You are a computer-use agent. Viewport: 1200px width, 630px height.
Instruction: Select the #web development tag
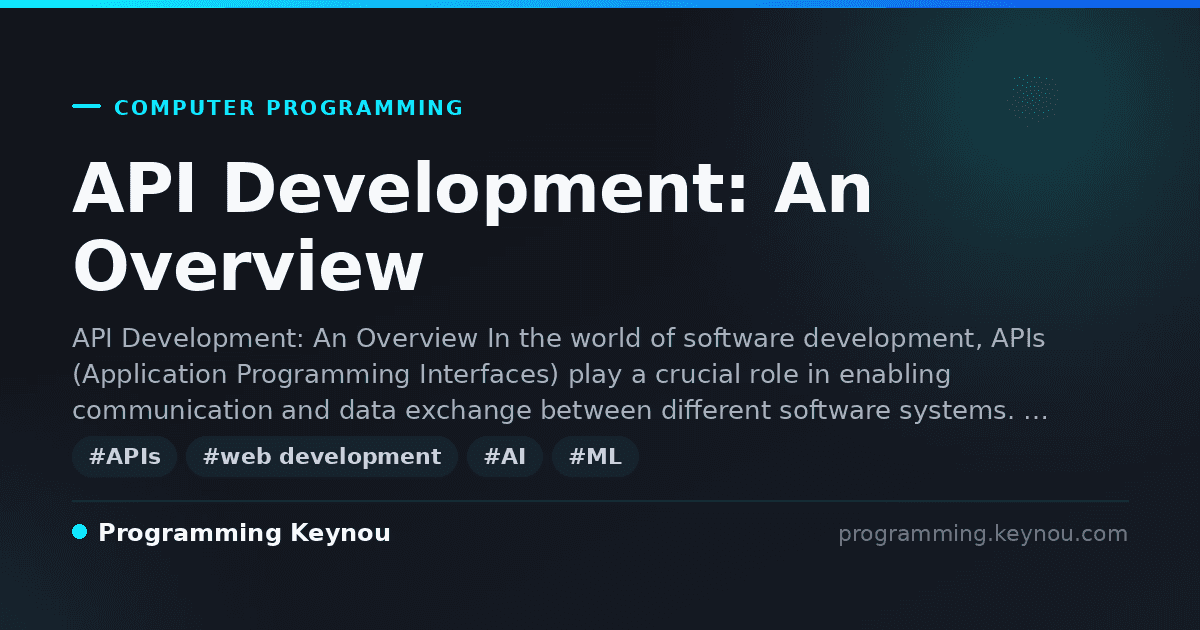tap(321, 457)
